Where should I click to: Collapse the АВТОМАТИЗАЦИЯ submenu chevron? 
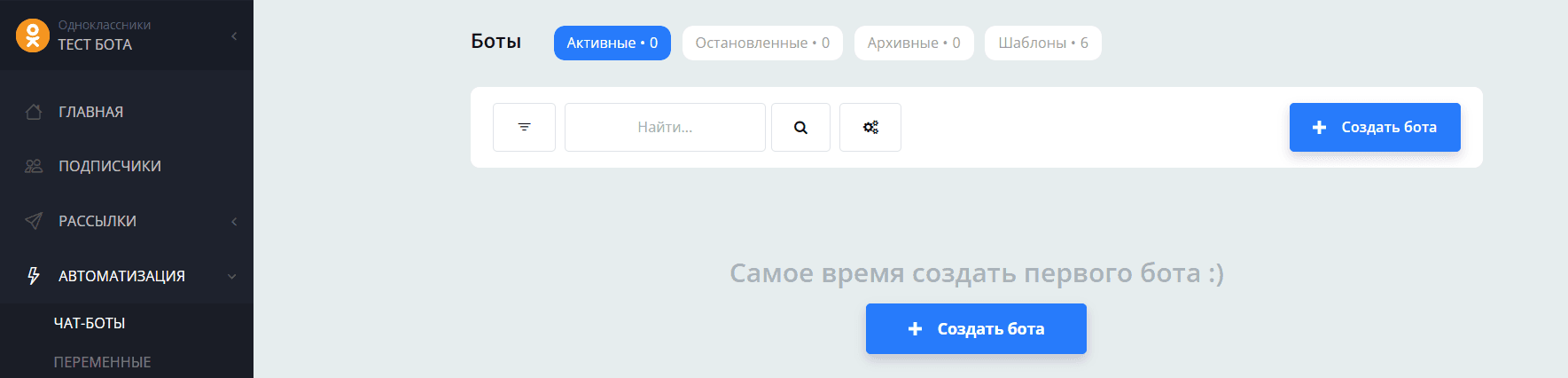pyautogui.click(x=232, y=276)
